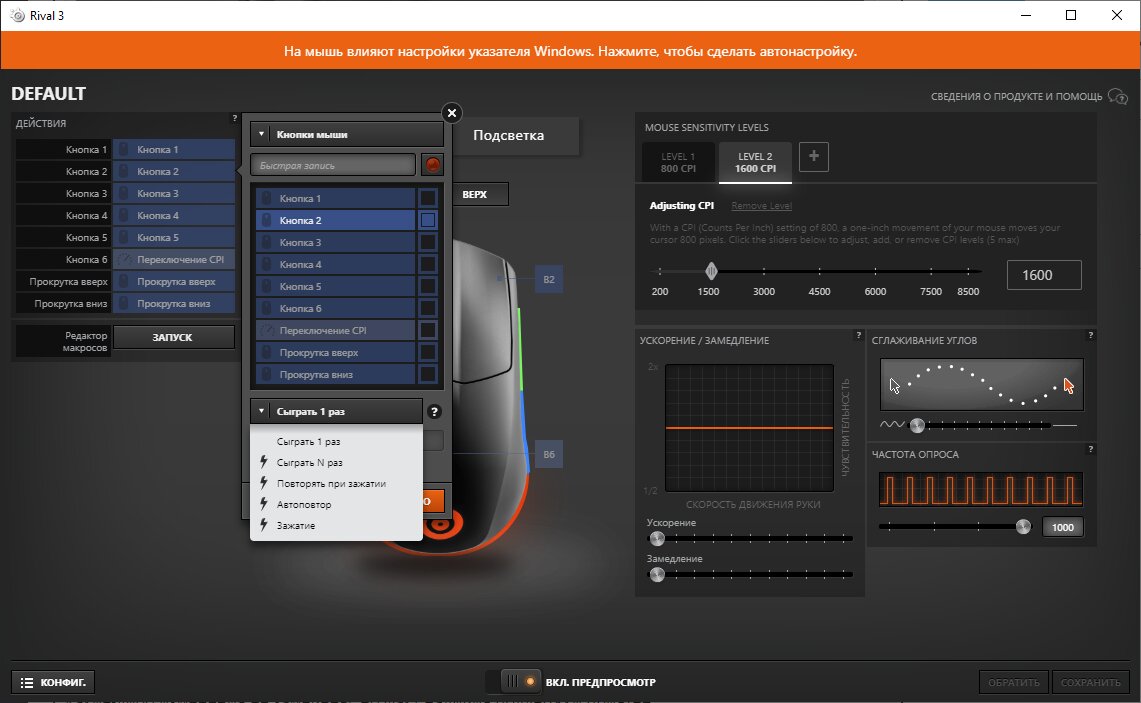The height and width of the screenshot is (703, 1141).
Task: Open help for ЧАСТОТА ОПРОСА section
Action: click(1090, 450)
